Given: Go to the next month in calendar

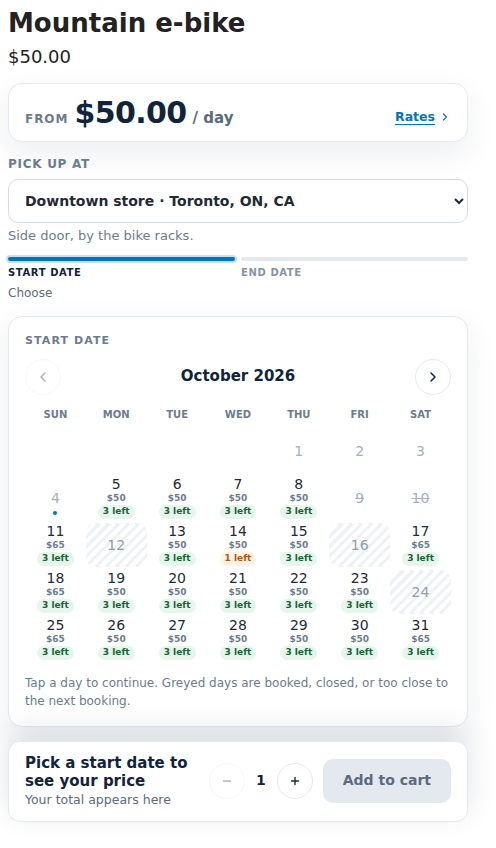Looking at the screenshot, I should coord(433,377).
